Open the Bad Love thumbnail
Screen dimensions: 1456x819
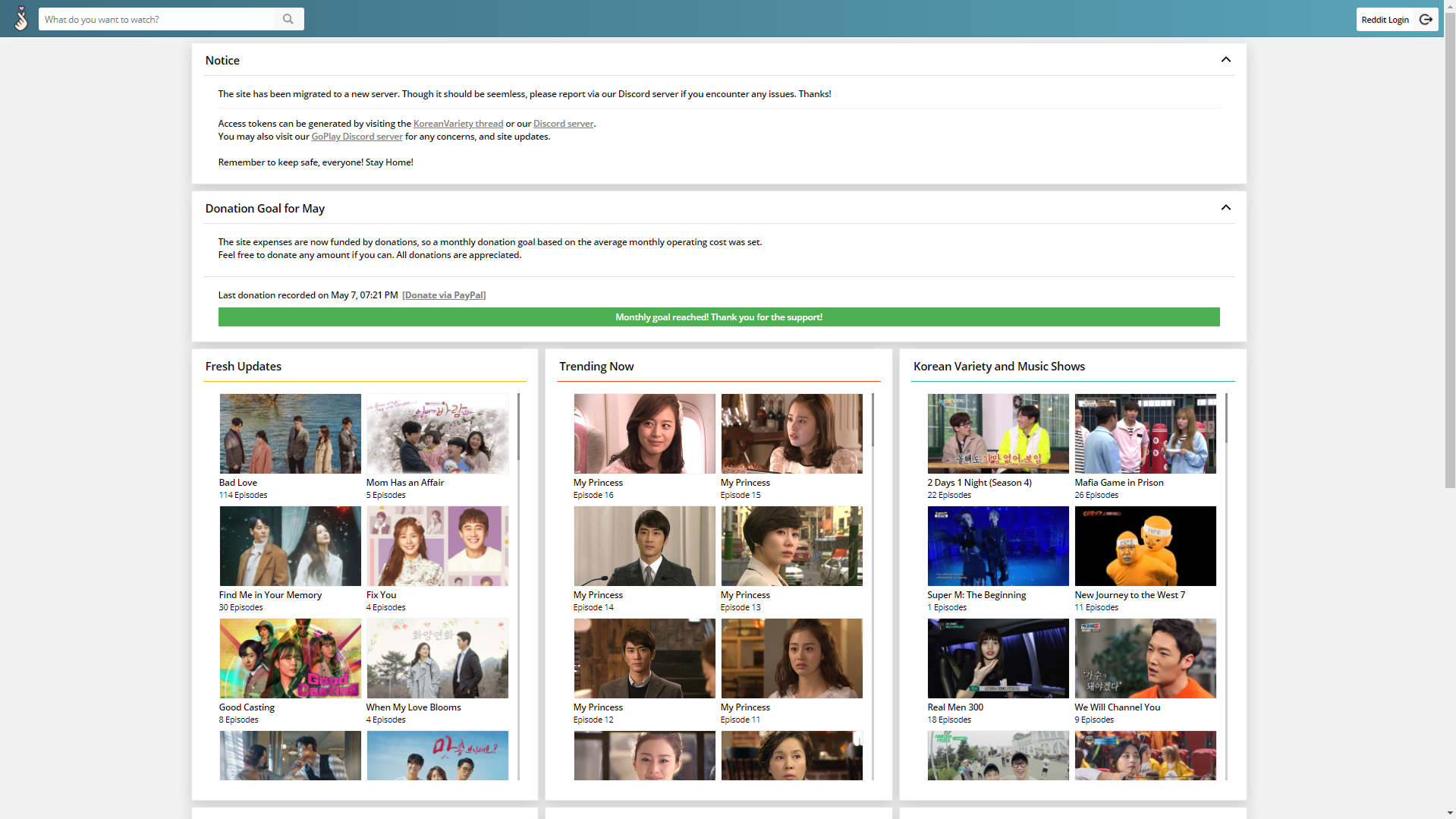(x=290, y=433)
